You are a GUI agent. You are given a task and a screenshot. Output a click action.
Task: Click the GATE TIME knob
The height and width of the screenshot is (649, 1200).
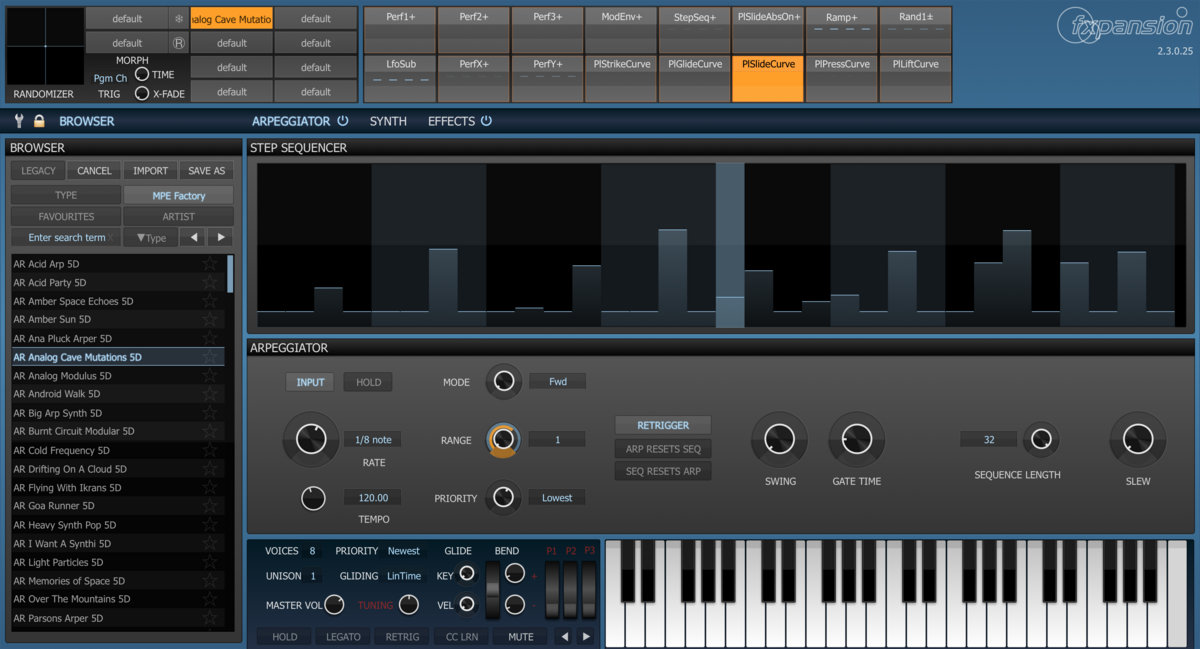[856, 439]
